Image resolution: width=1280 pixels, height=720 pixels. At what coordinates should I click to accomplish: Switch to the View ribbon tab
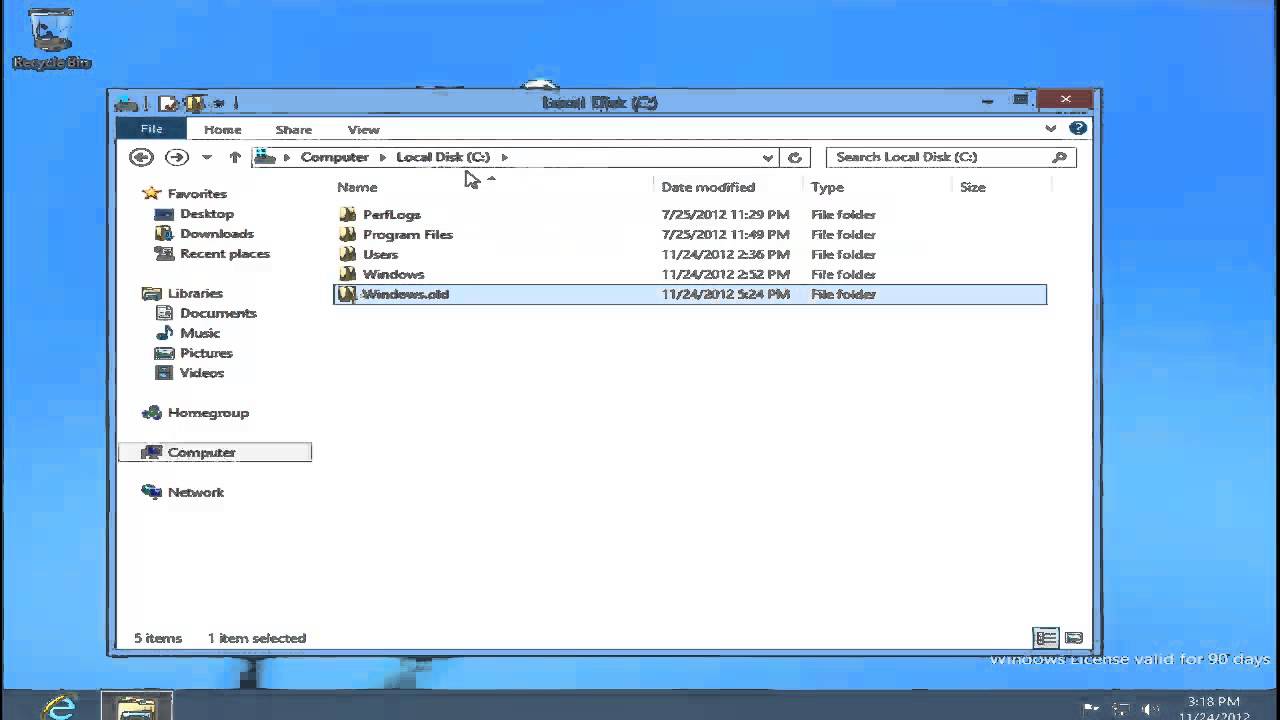(x=363, y=129)
